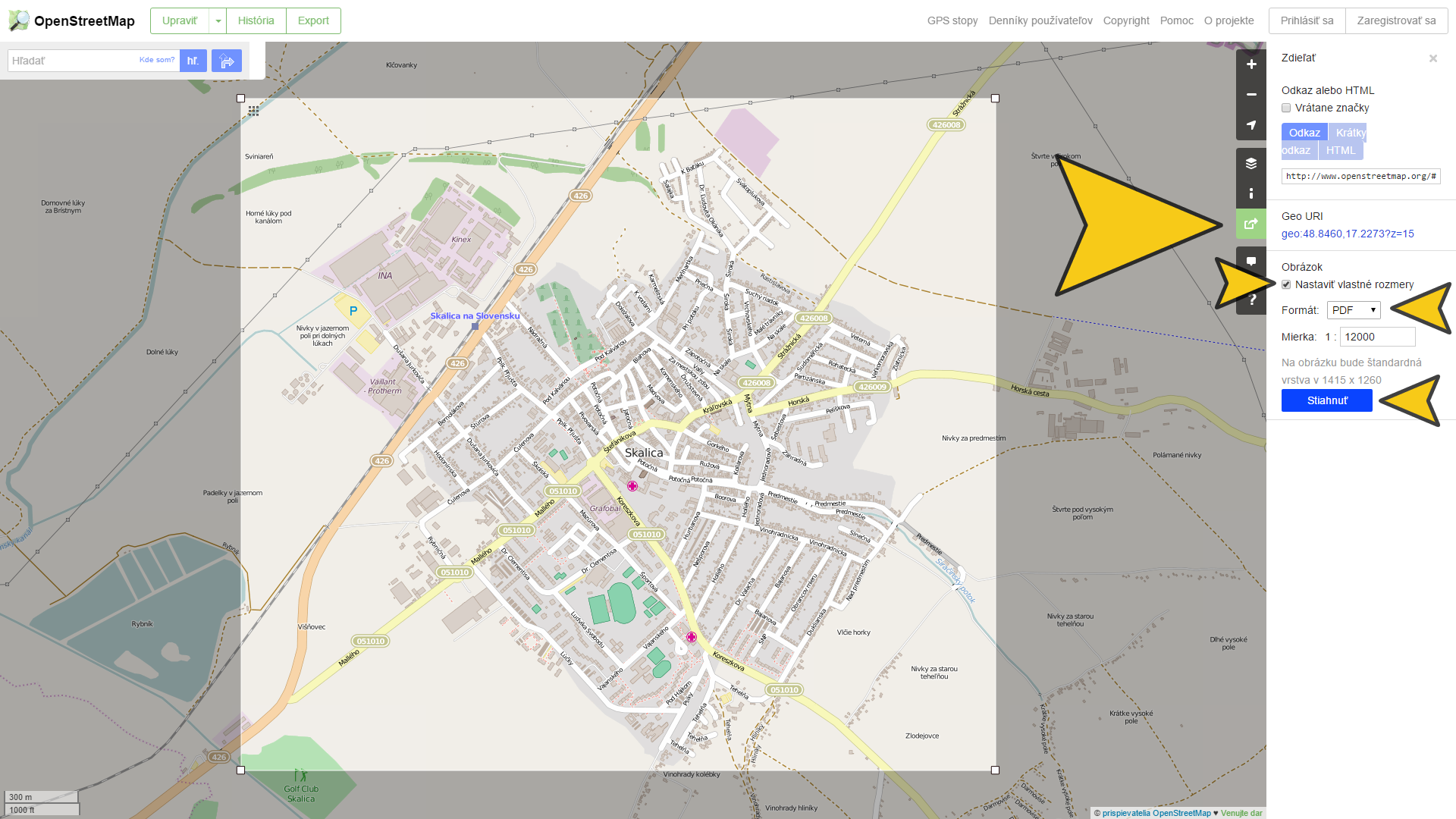This screenshot has height=819, width=1456.
Task: Open the map layers panel
Action: tap(1251, 163)
